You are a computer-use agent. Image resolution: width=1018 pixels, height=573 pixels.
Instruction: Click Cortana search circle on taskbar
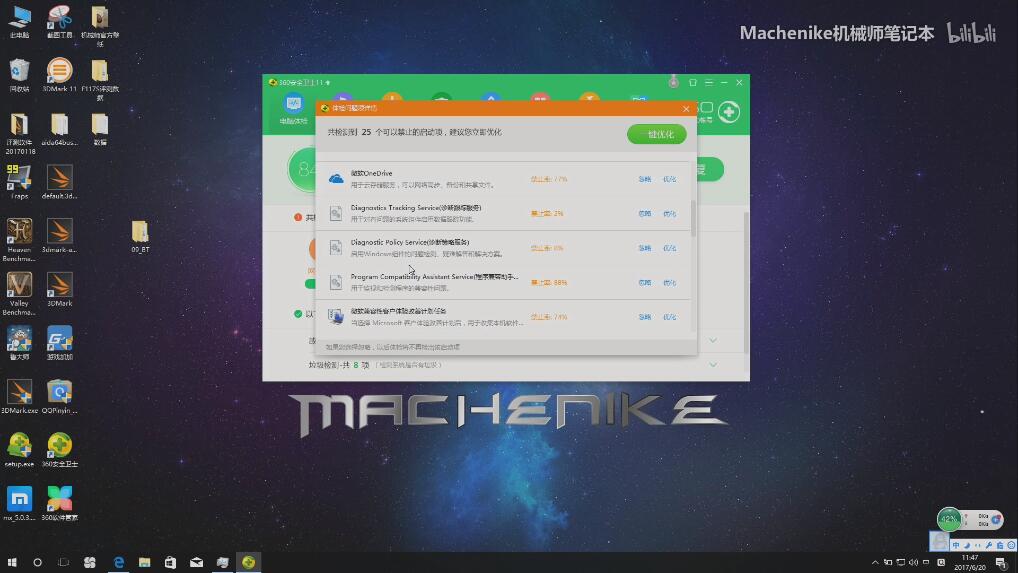point(37,562)
